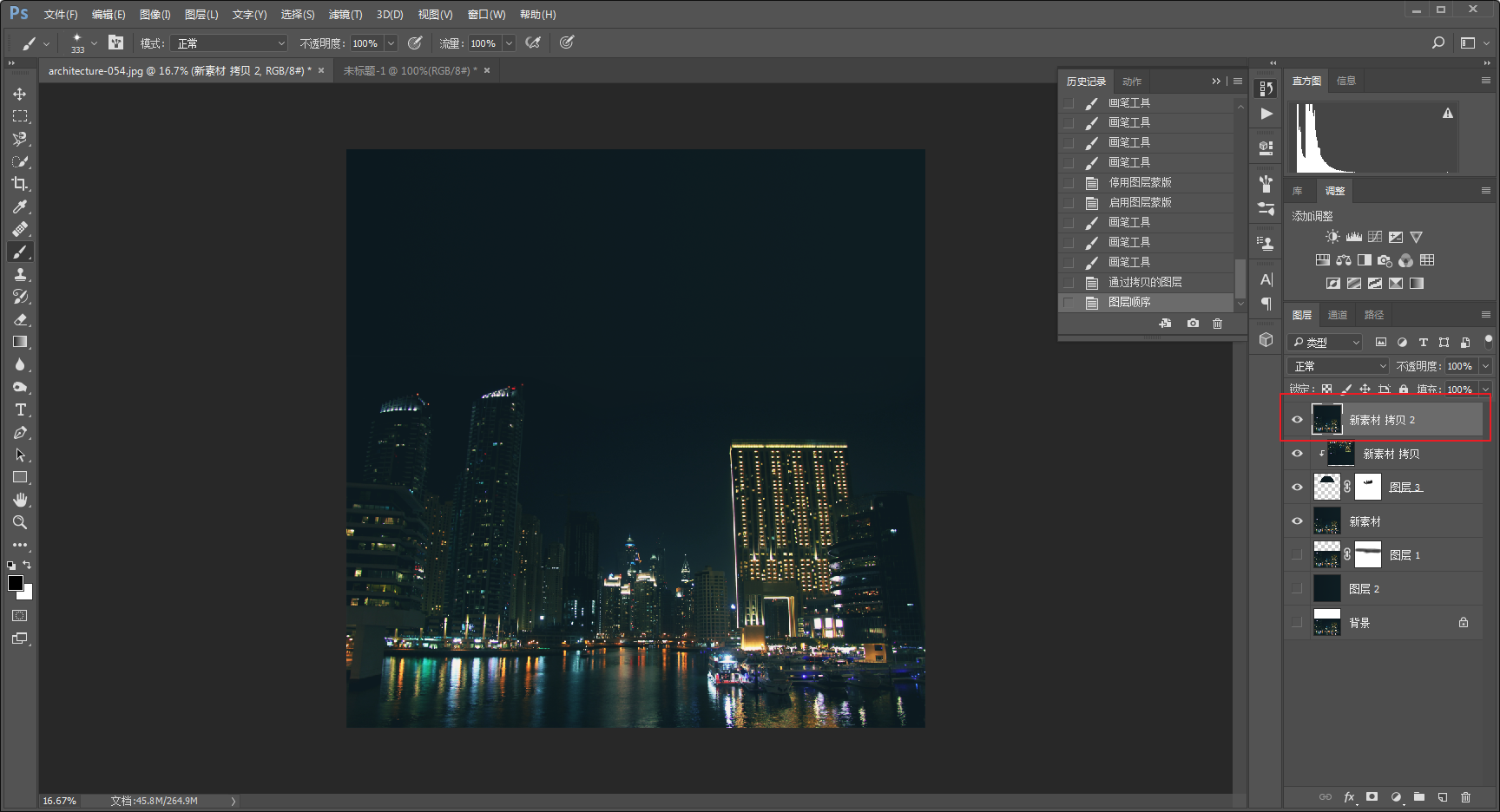Image resolution: width=1500 pixels, height=812 pixels.
Task: Select the Pen tool
Action: (20, 432)
